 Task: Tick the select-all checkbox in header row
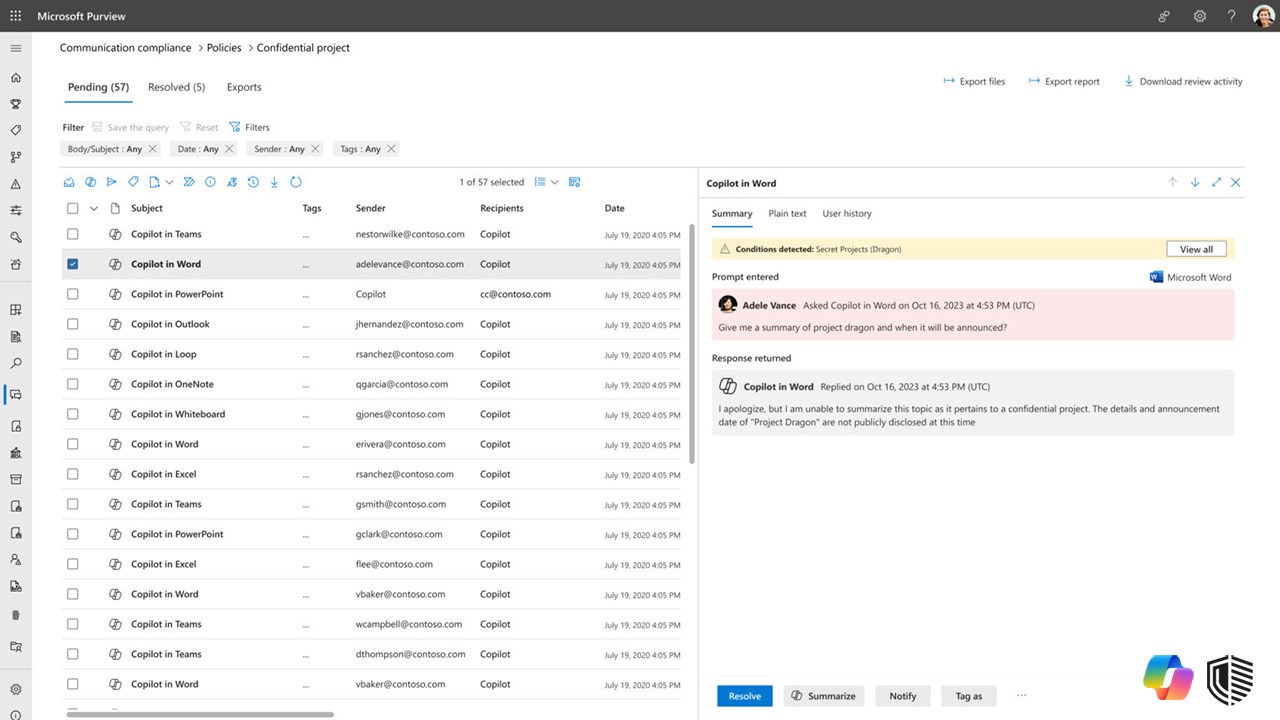[x=72, y=208]
